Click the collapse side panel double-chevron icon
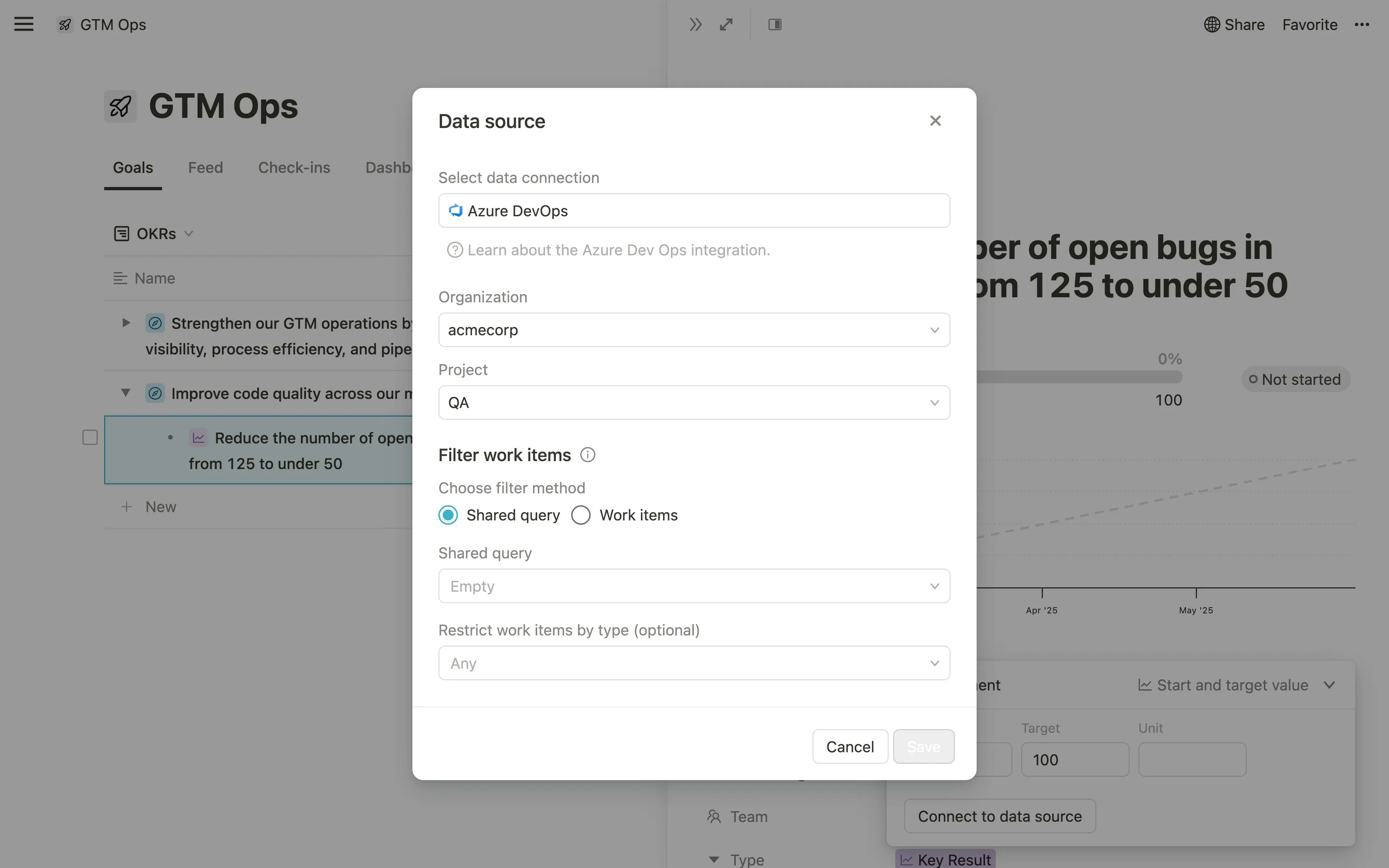 (x=695, y=24)
